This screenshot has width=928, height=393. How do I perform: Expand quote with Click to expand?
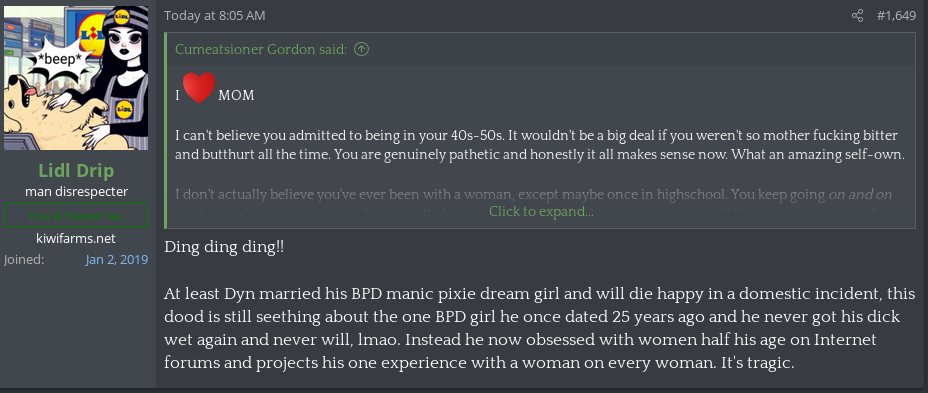point(541,211)
